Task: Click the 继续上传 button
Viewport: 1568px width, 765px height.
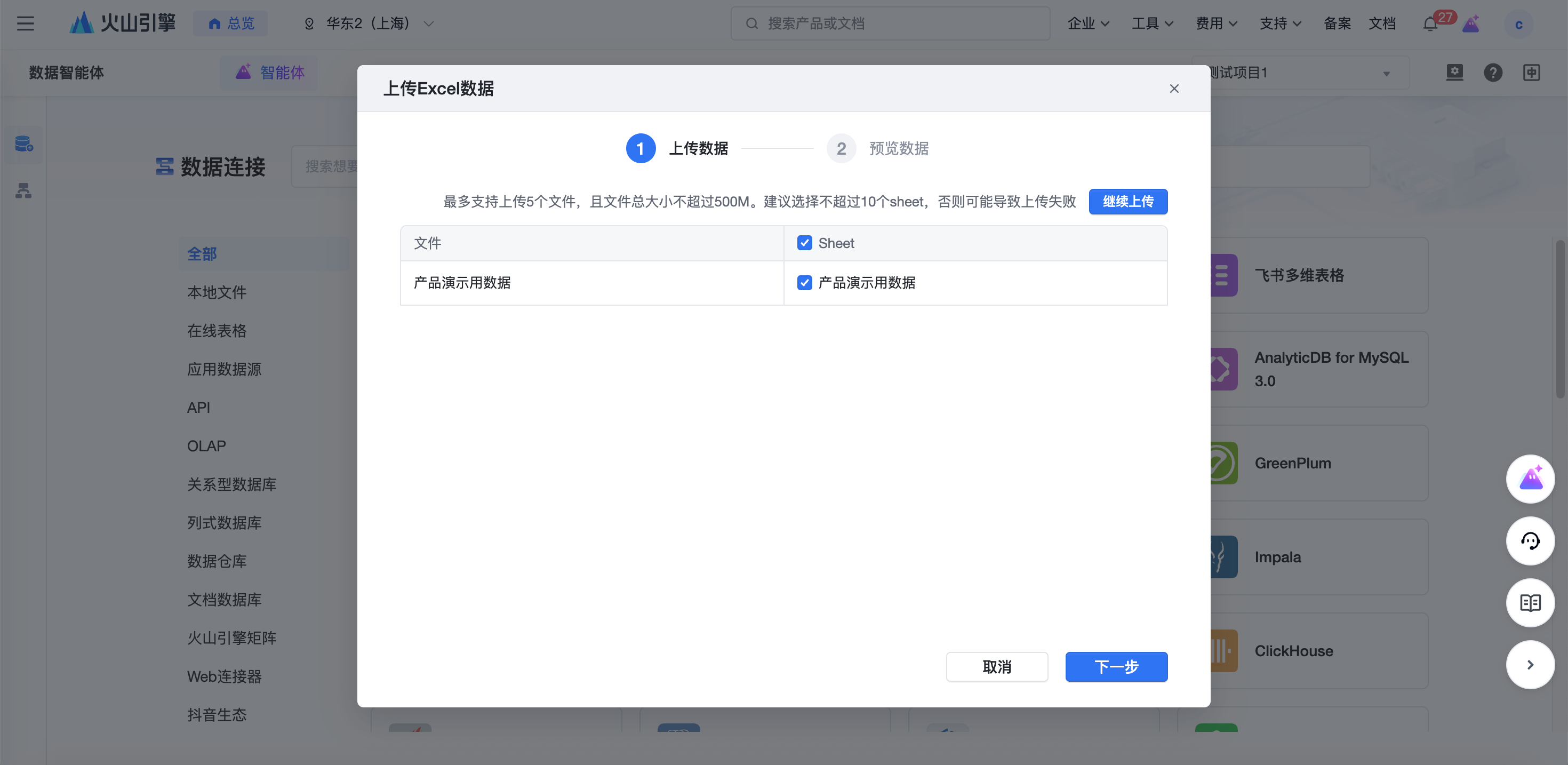Action: [x=1127, y=202]
